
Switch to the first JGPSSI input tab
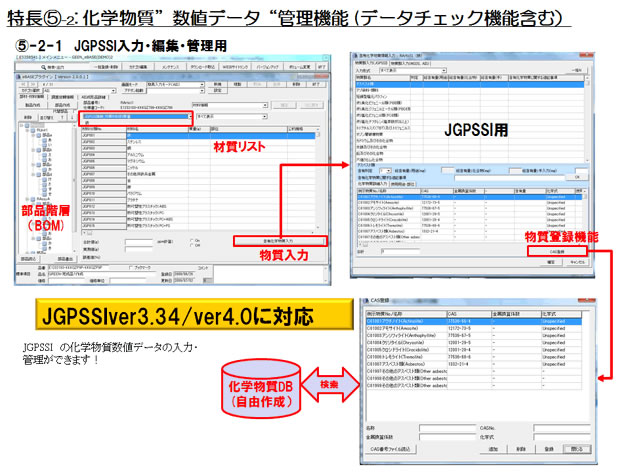[371, 63]
